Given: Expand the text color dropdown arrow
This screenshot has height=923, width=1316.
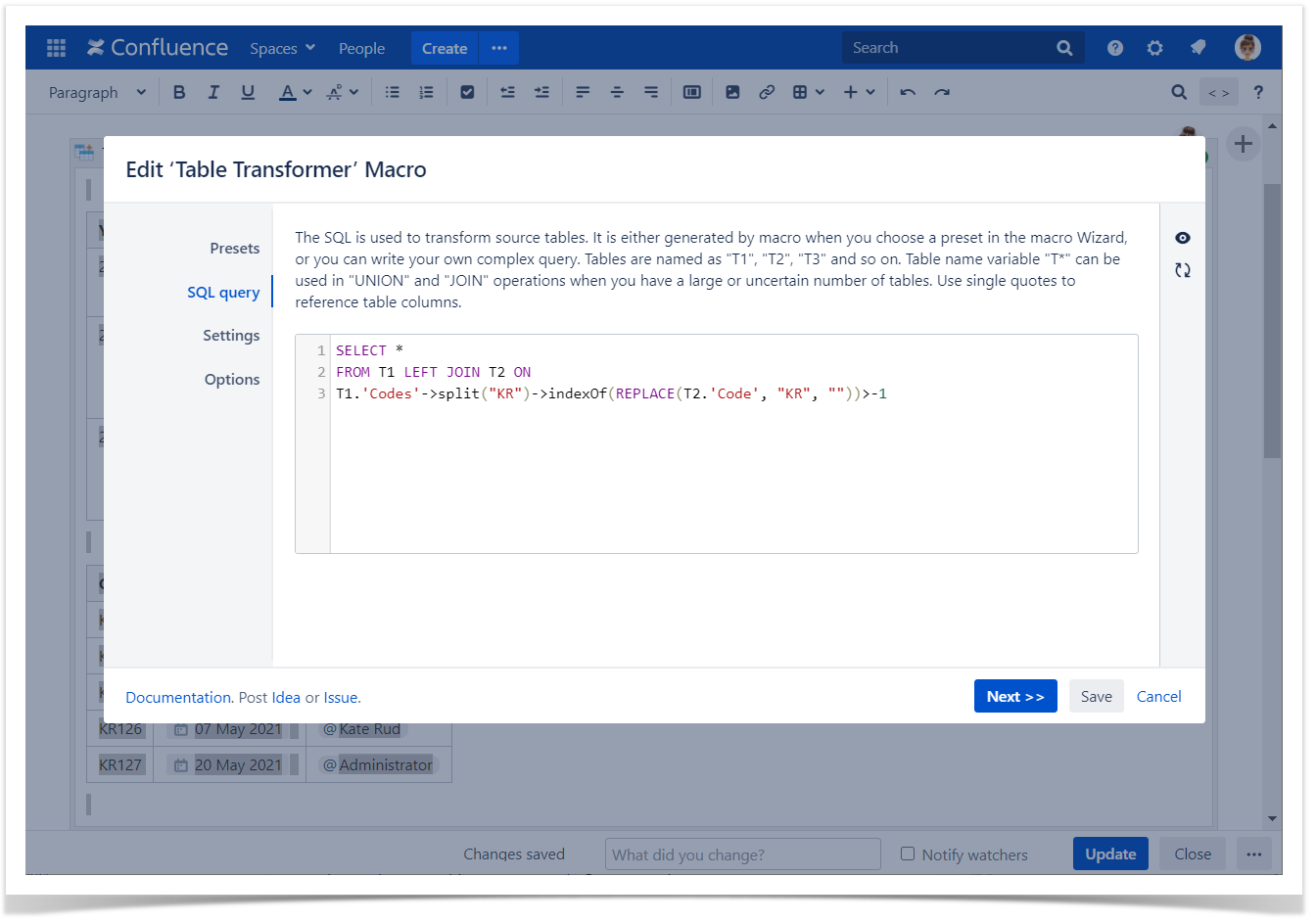Looking at the screenshot, I should [x=307, y=92].
